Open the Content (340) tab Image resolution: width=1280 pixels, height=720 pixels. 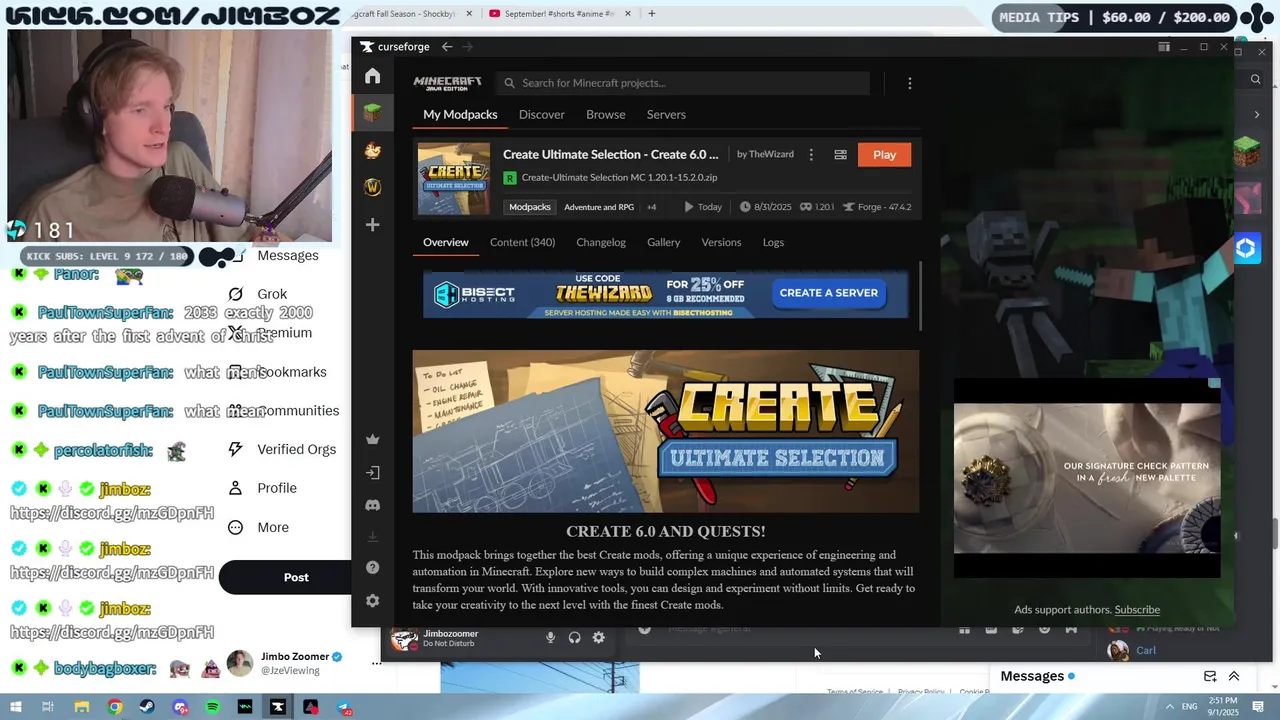[x=522, y=242]
